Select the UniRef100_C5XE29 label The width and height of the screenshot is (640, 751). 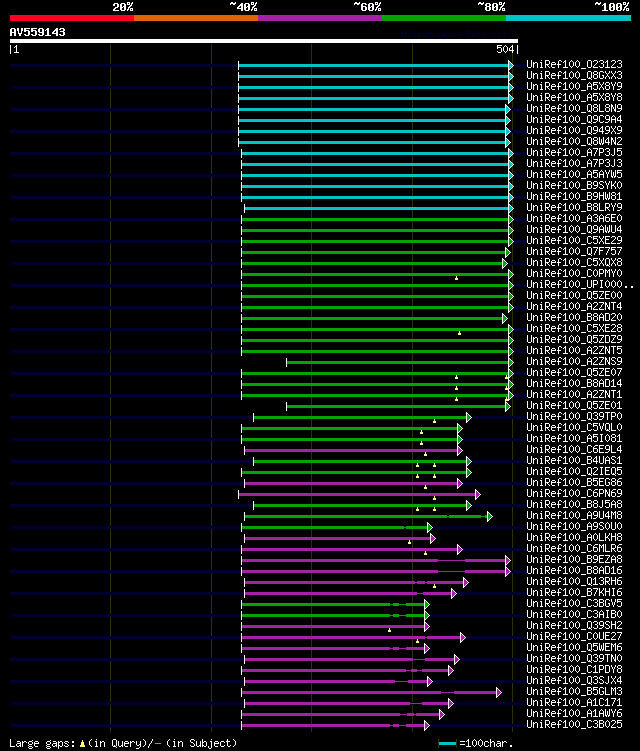[x=574, y=241]
